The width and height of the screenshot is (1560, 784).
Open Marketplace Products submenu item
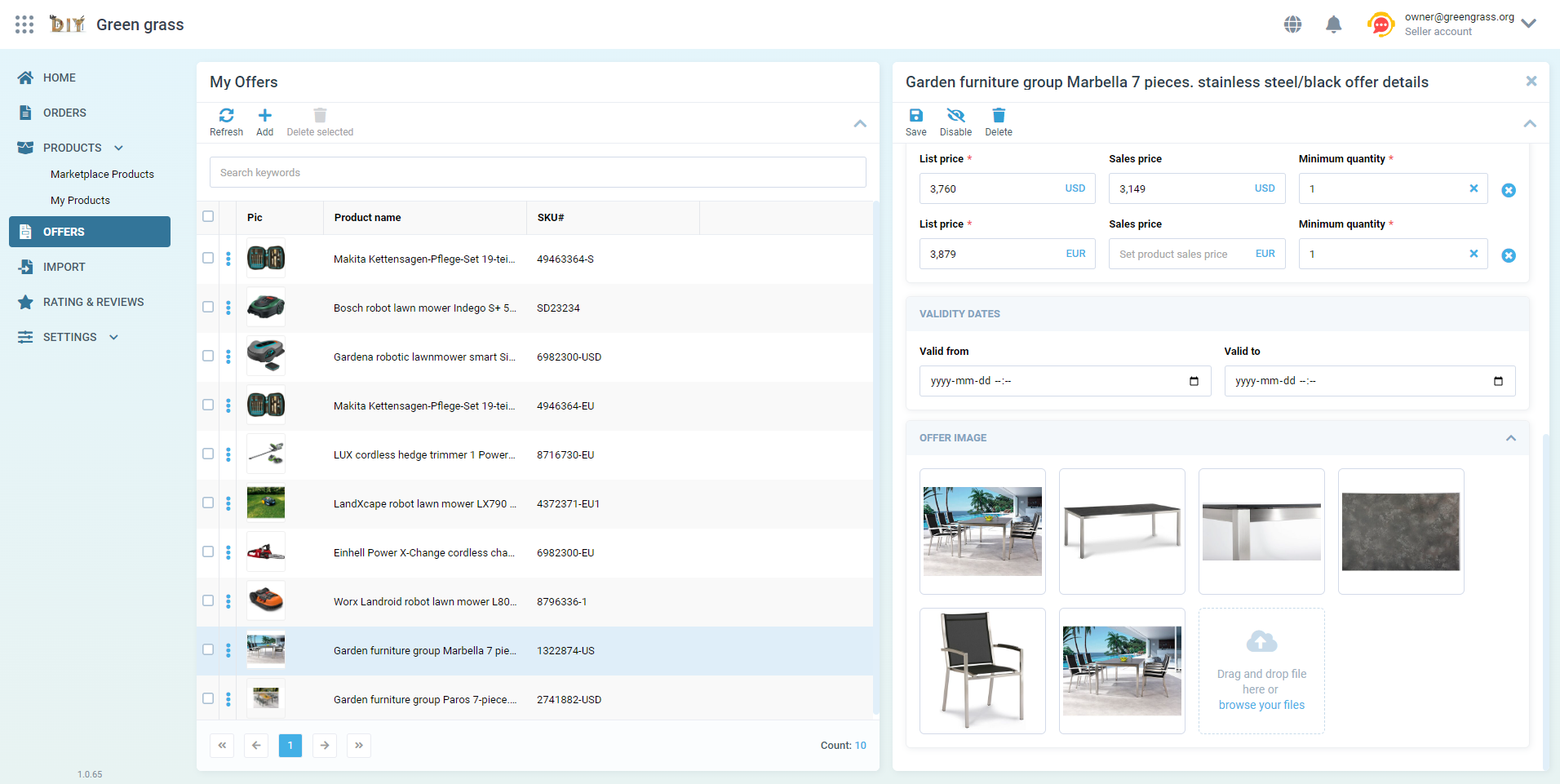point(102,174)
